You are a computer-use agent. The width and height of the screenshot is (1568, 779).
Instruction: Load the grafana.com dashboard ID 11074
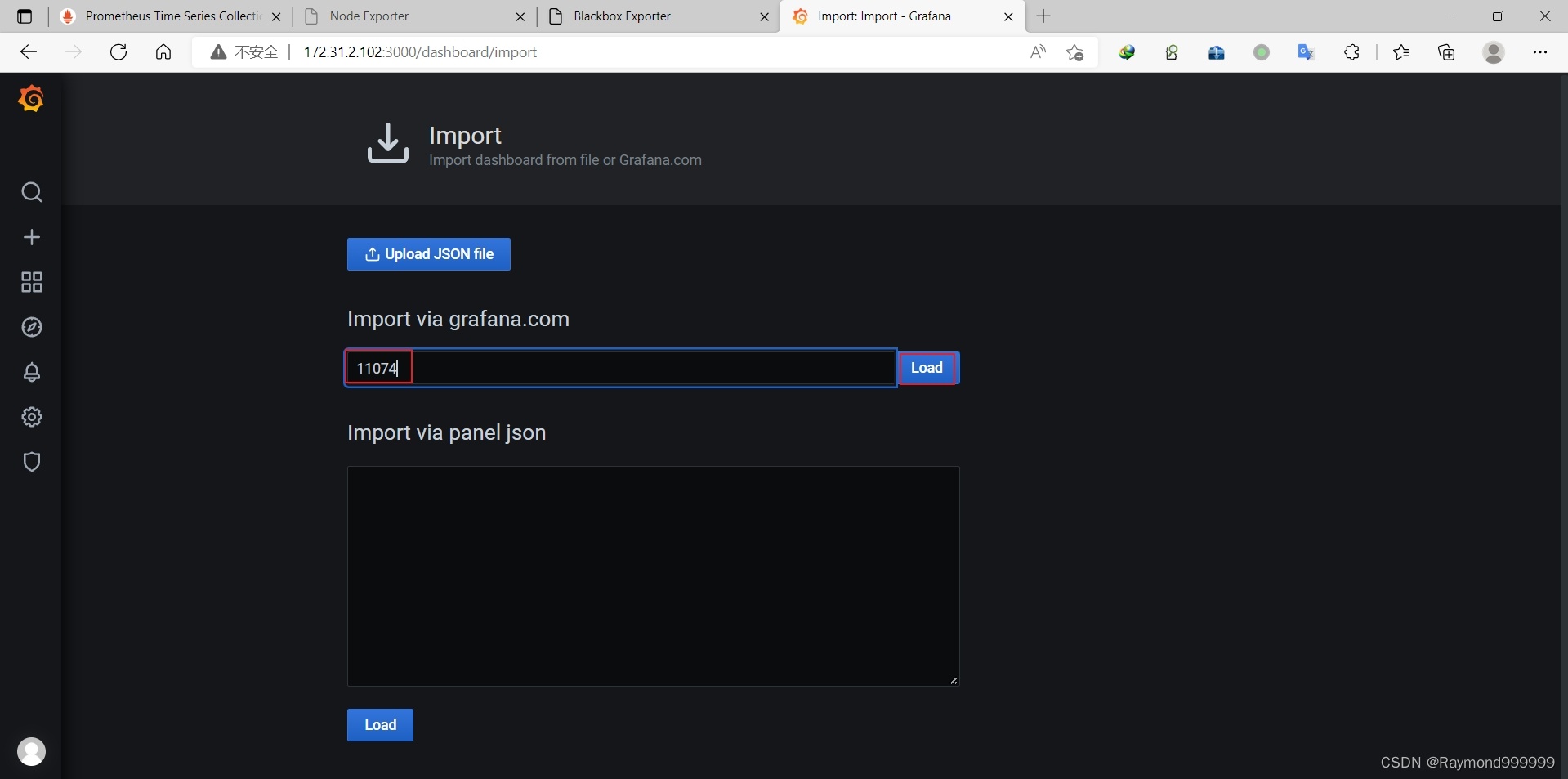tap(928, 368)
